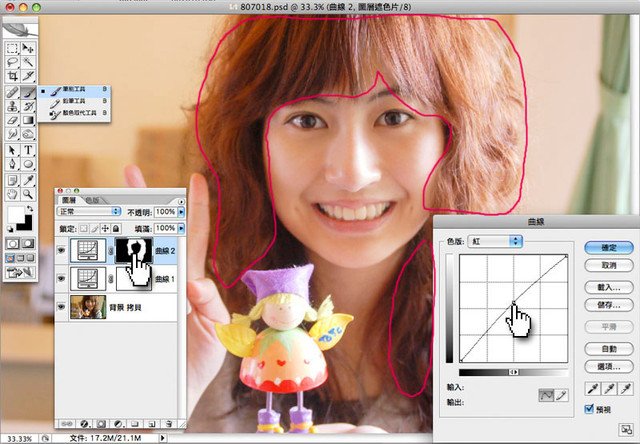The height and width of the screenshot is (444, 640).
Task: Select the Clone Stamp tool
Action: [x=12, y=107]
